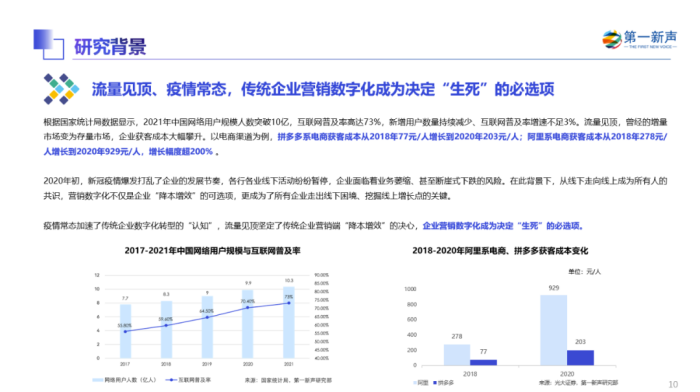This screenshot has width=700, height=392.
Task: Click the 1000 y-axis label in cost chart
Action: (x=410, y=289)
